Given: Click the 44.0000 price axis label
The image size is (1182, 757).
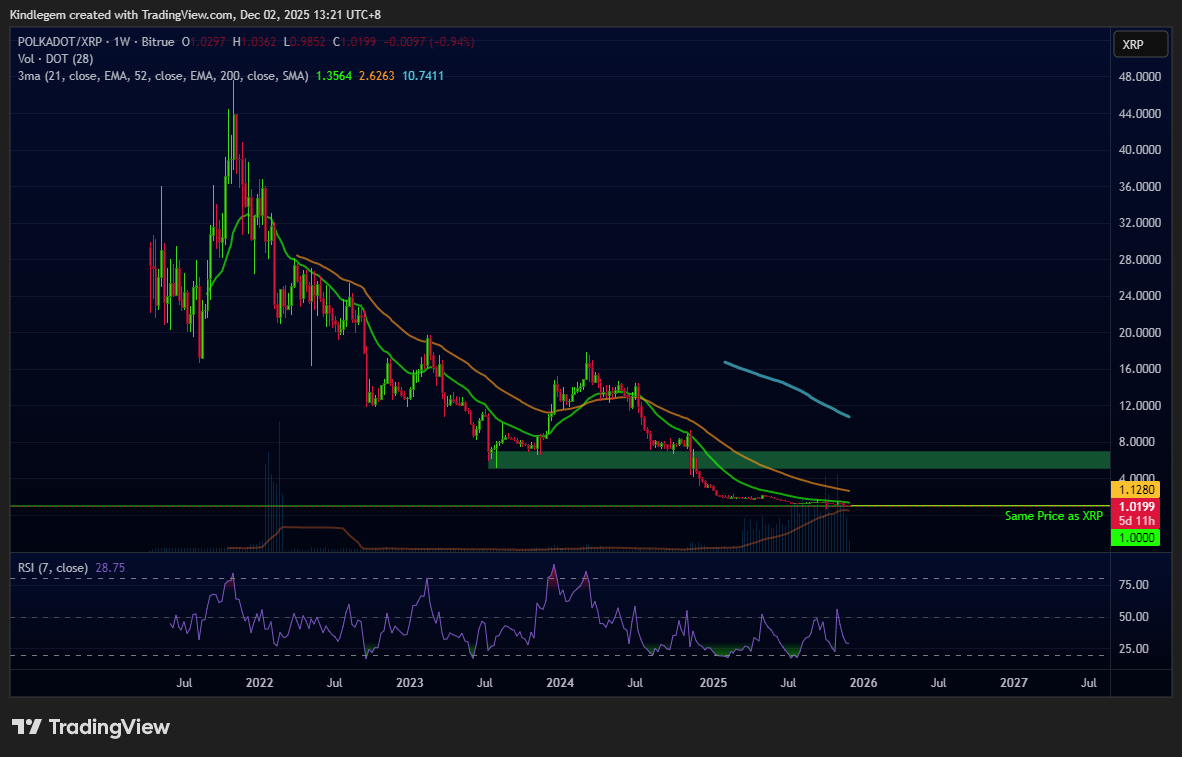Looking at the screenshot, I should [1139, 113].
